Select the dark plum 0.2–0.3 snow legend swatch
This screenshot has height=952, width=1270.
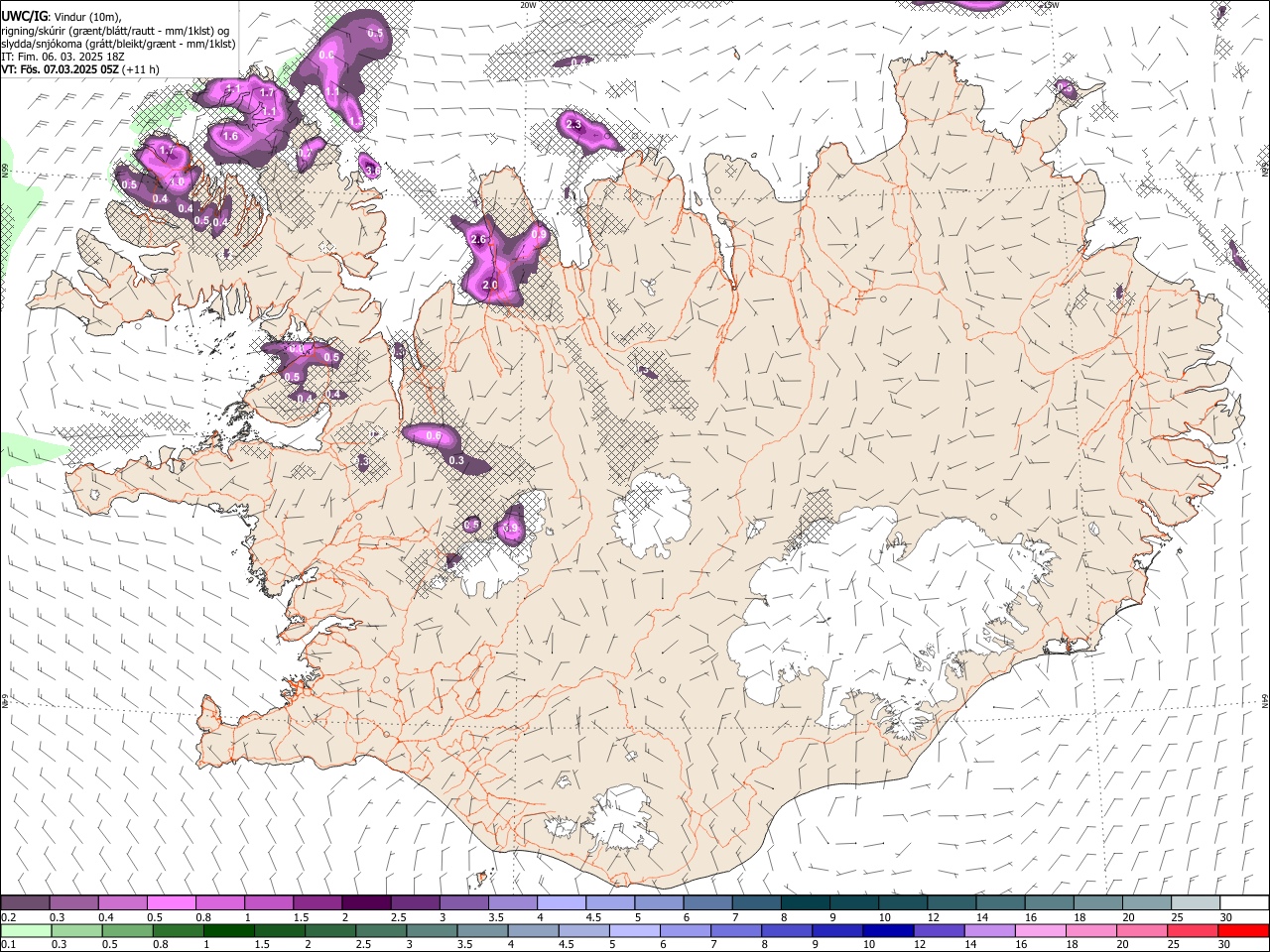(x=25, y=902)
